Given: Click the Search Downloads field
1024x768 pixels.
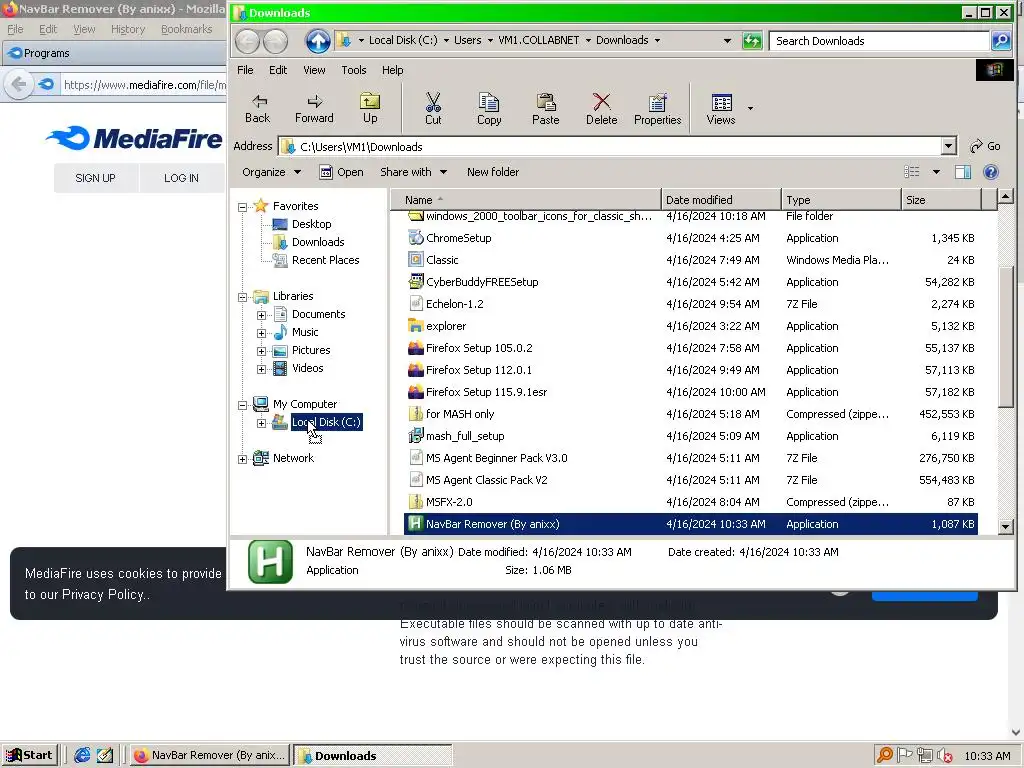Looking at the screenshot, I should [x=880, y=40].
